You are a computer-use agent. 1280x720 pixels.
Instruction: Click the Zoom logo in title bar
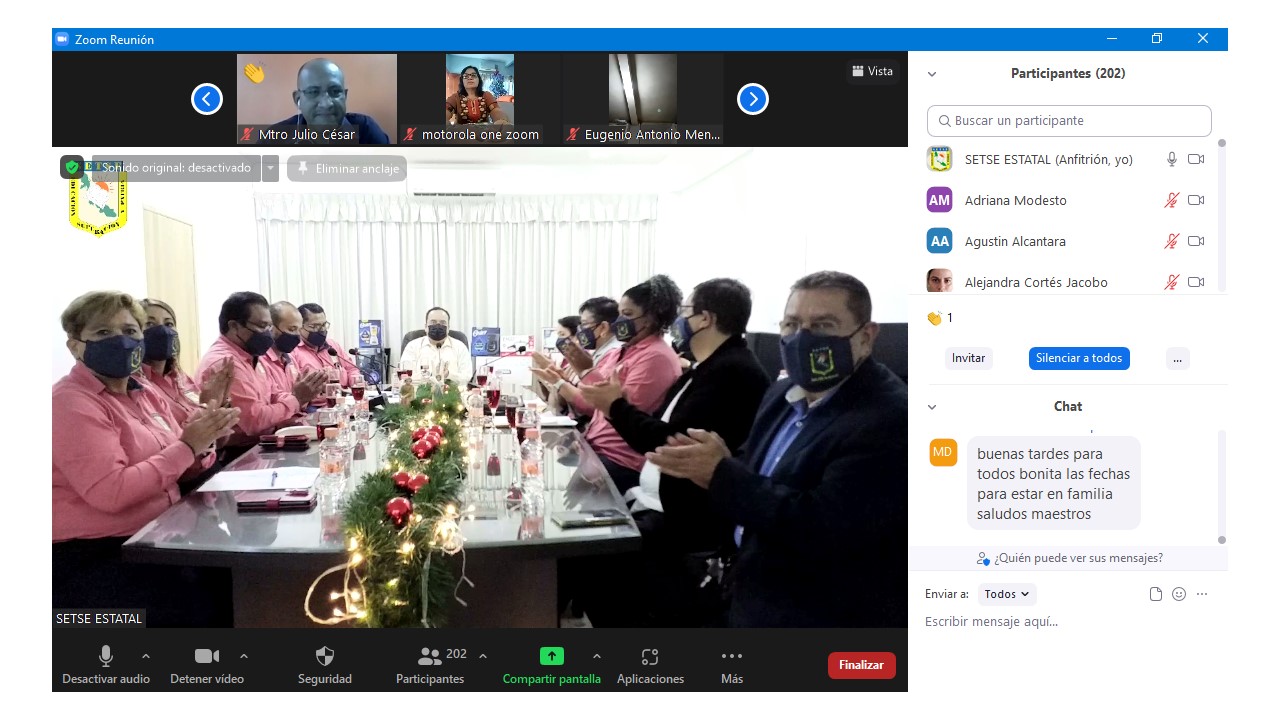pos(62,39)
